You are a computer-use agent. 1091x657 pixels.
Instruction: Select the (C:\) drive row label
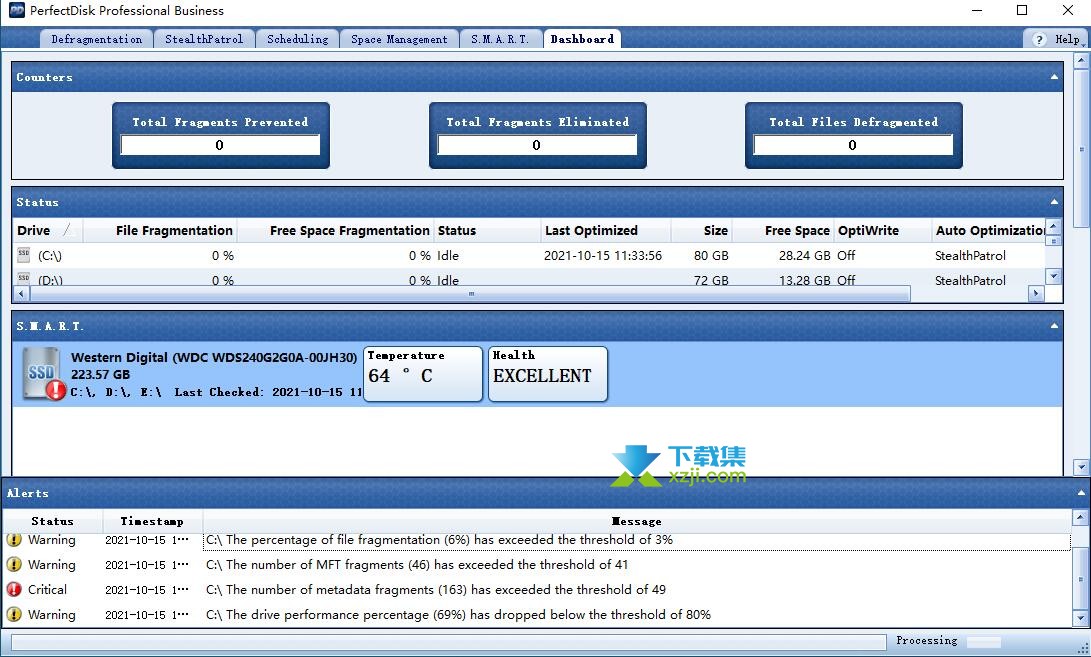[49, 255]
